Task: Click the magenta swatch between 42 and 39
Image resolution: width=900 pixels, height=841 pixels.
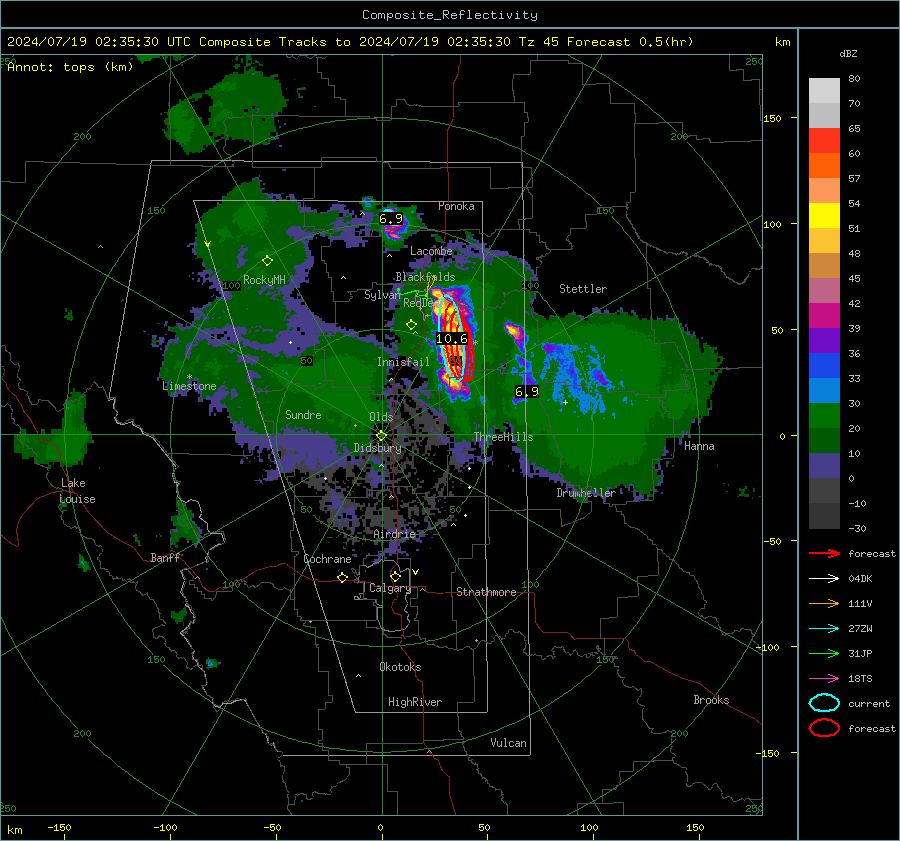Action: [x=824, y=316]
